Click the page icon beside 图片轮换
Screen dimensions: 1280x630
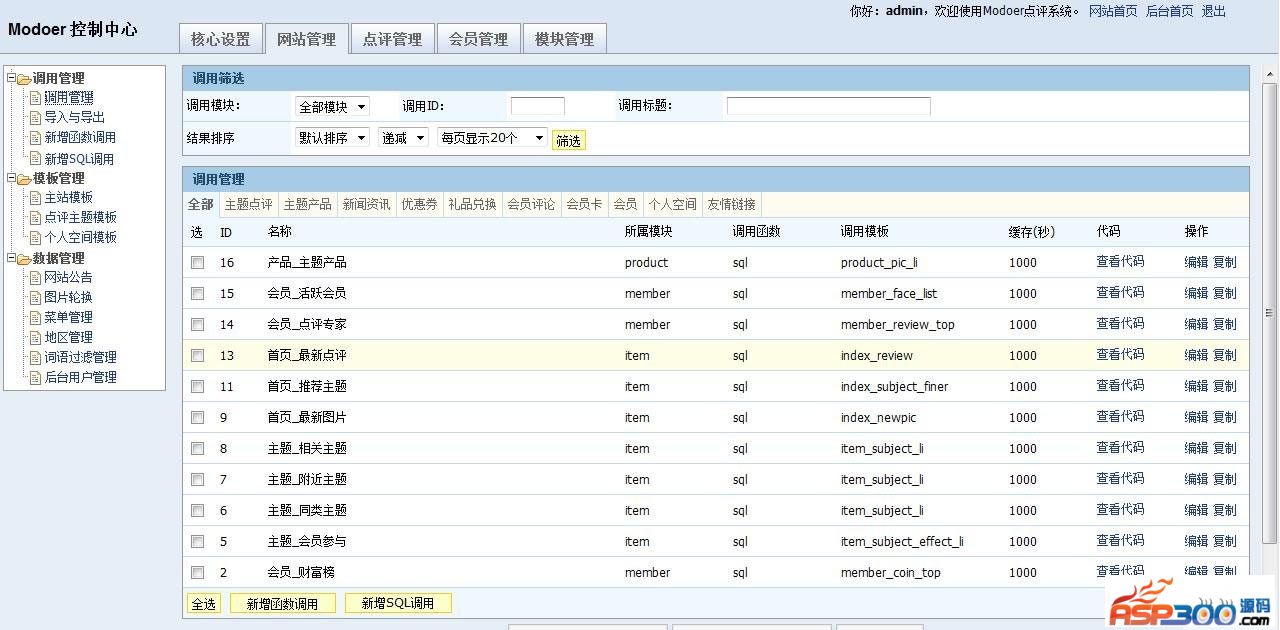point(36,298)
